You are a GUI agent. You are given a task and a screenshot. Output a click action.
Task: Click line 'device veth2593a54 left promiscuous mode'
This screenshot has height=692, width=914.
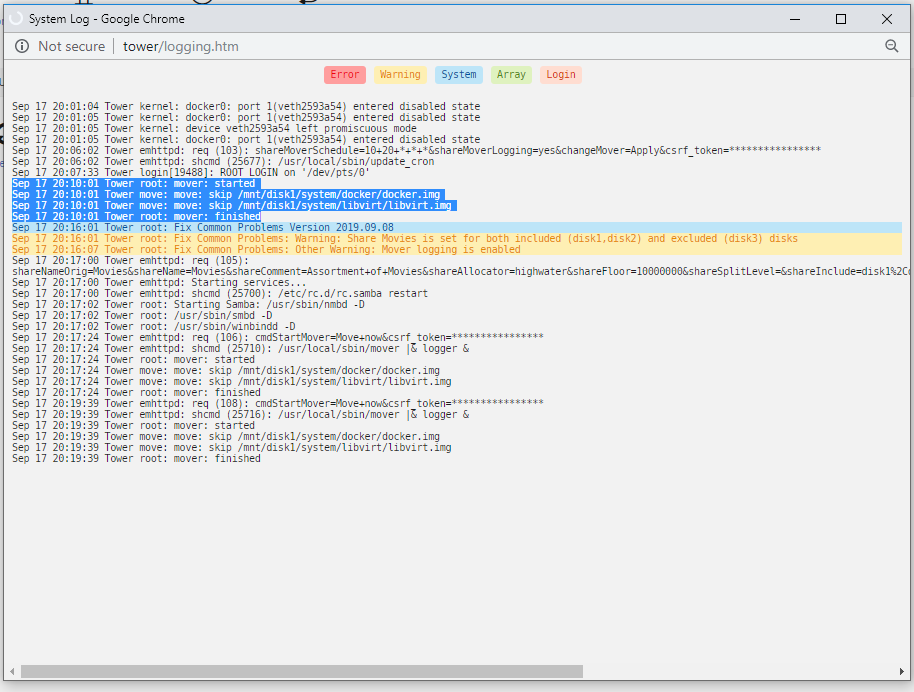[x=215, y=128]
